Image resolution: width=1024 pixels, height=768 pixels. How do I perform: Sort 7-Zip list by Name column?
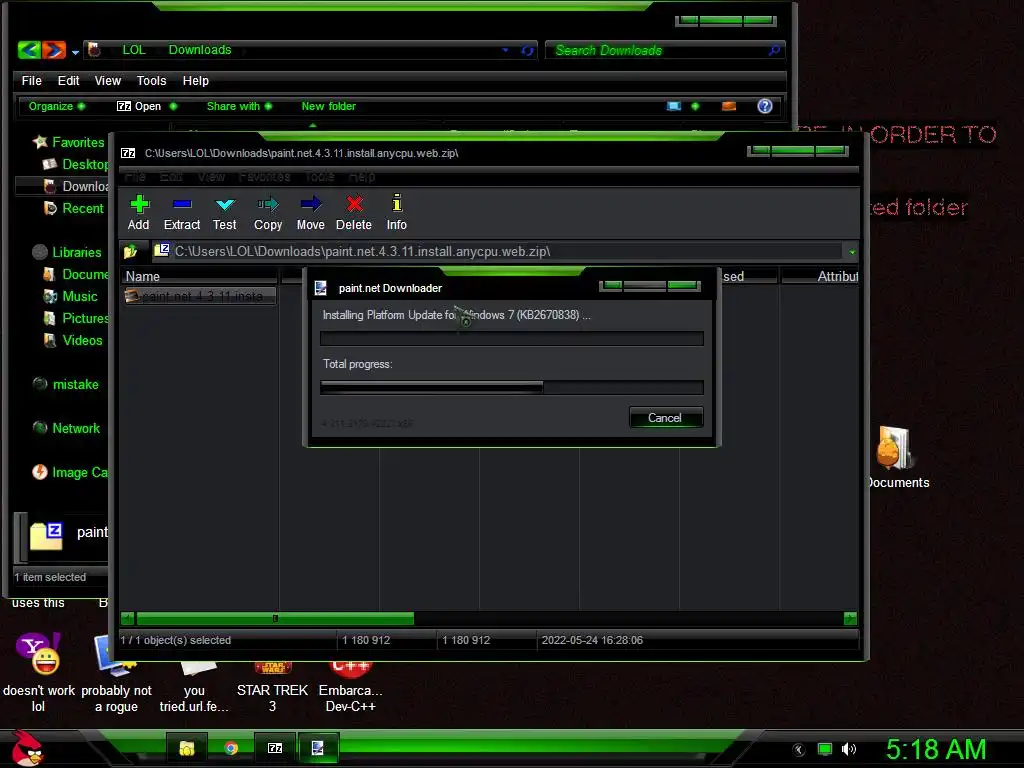(x=199, y=276)
